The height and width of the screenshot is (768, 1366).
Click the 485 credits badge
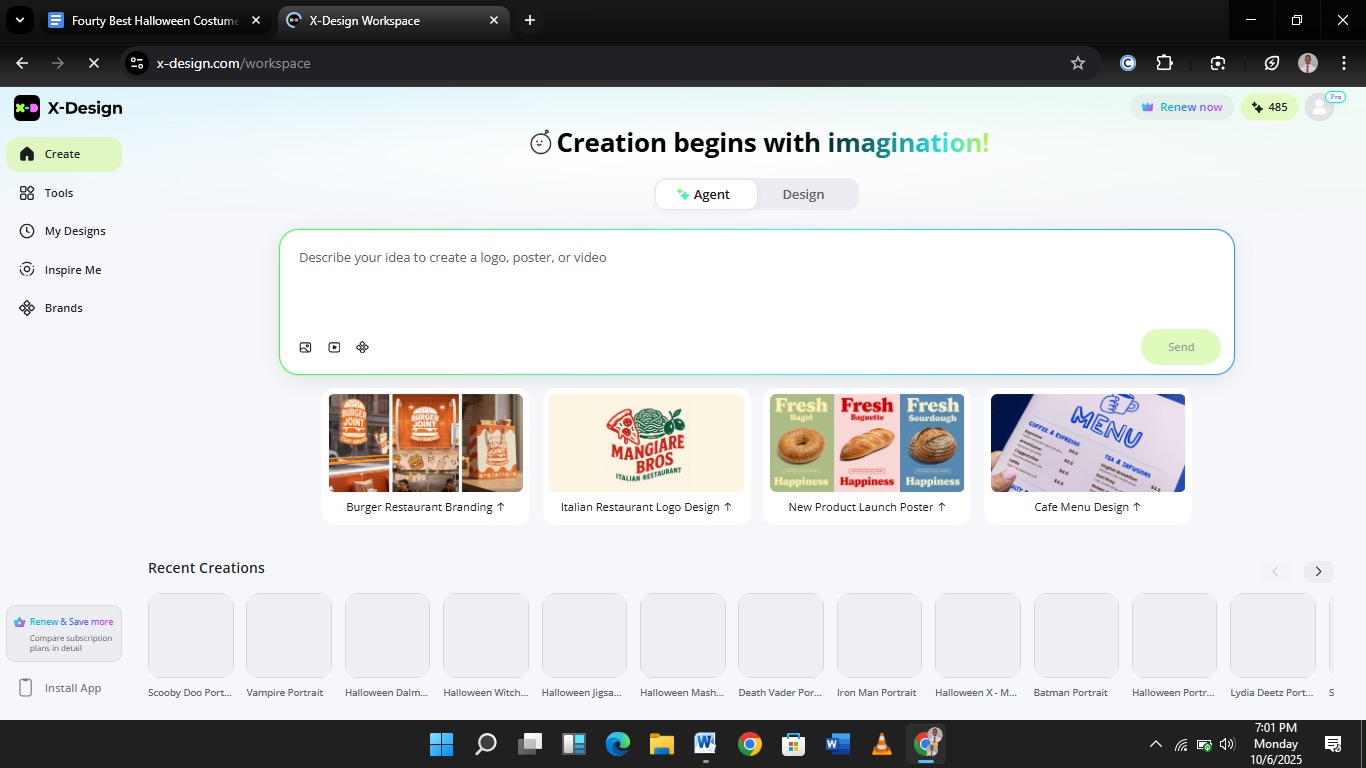(1269, 107)
